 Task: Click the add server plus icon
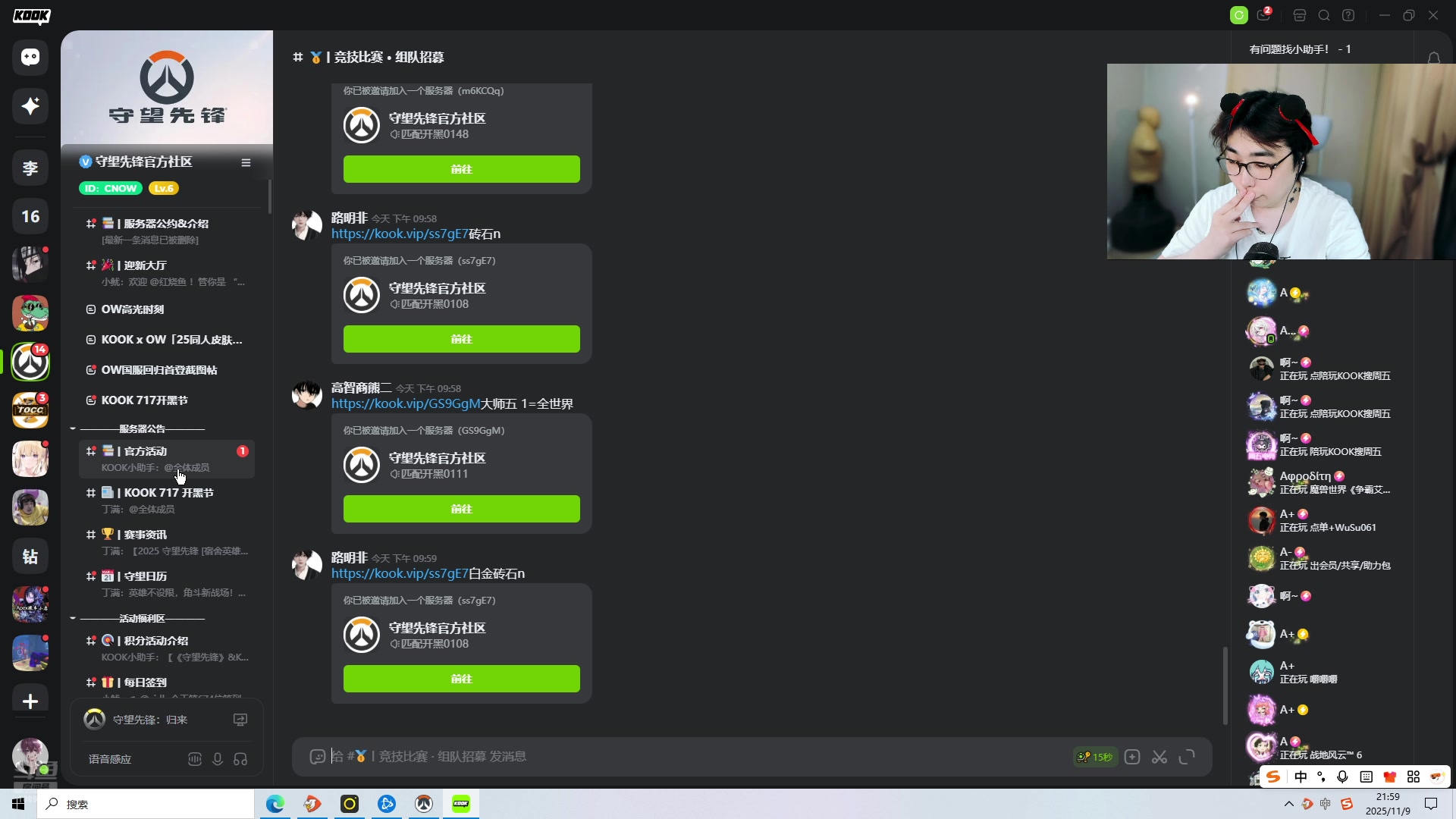coord(30,701)
